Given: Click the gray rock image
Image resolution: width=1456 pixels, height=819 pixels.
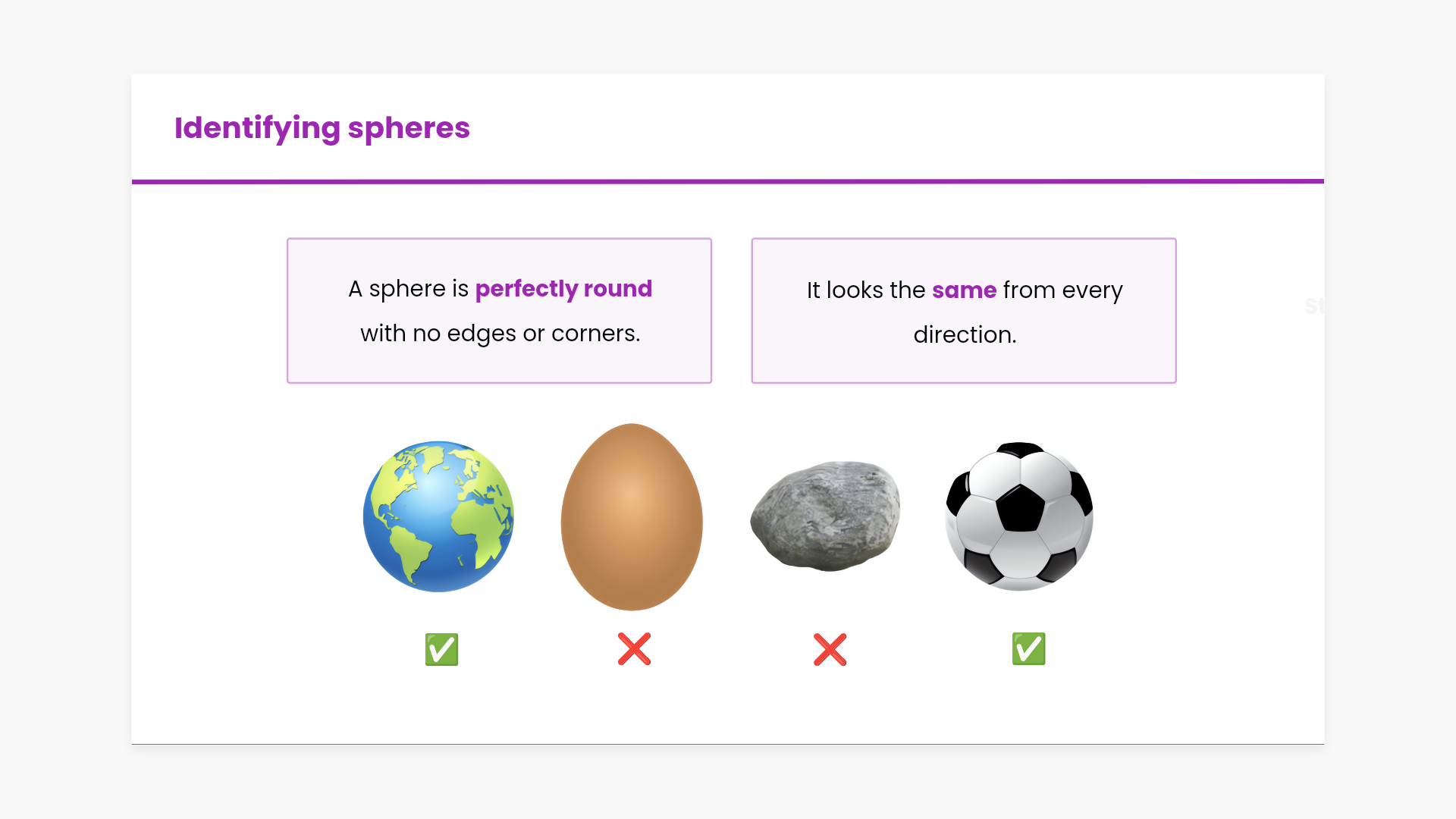Looking at the screenshot, I should (x=826, y=516).
